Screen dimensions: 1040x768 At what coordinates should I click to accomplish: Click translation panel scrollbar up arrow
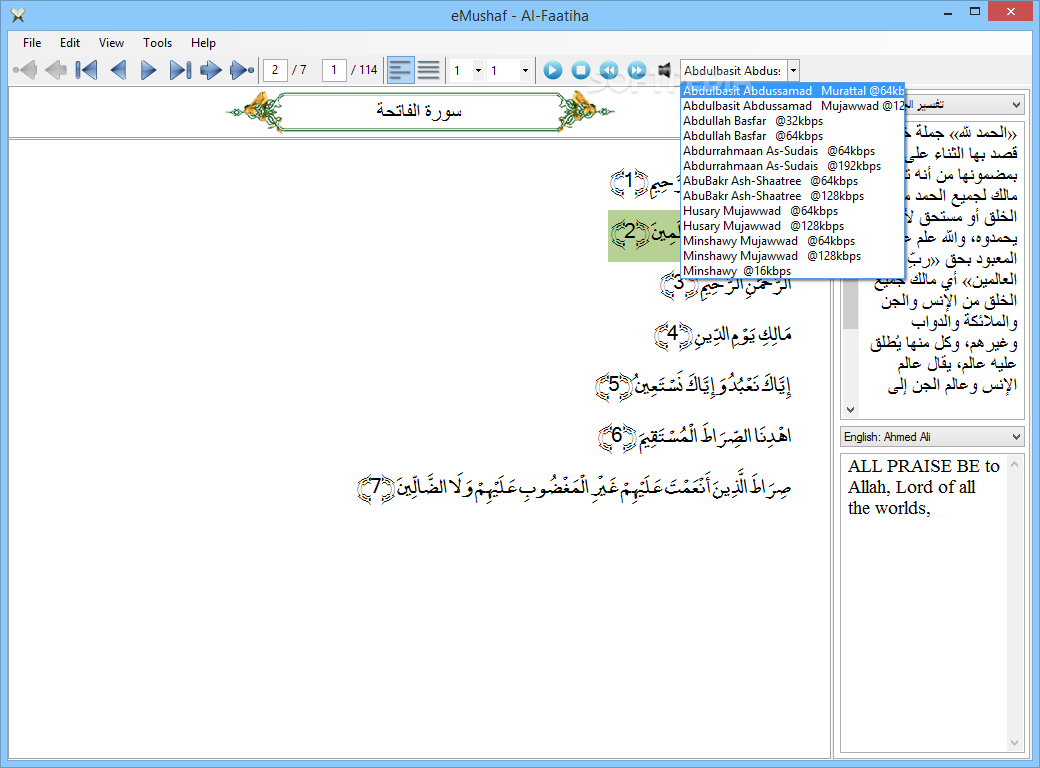coord(1014,464)
